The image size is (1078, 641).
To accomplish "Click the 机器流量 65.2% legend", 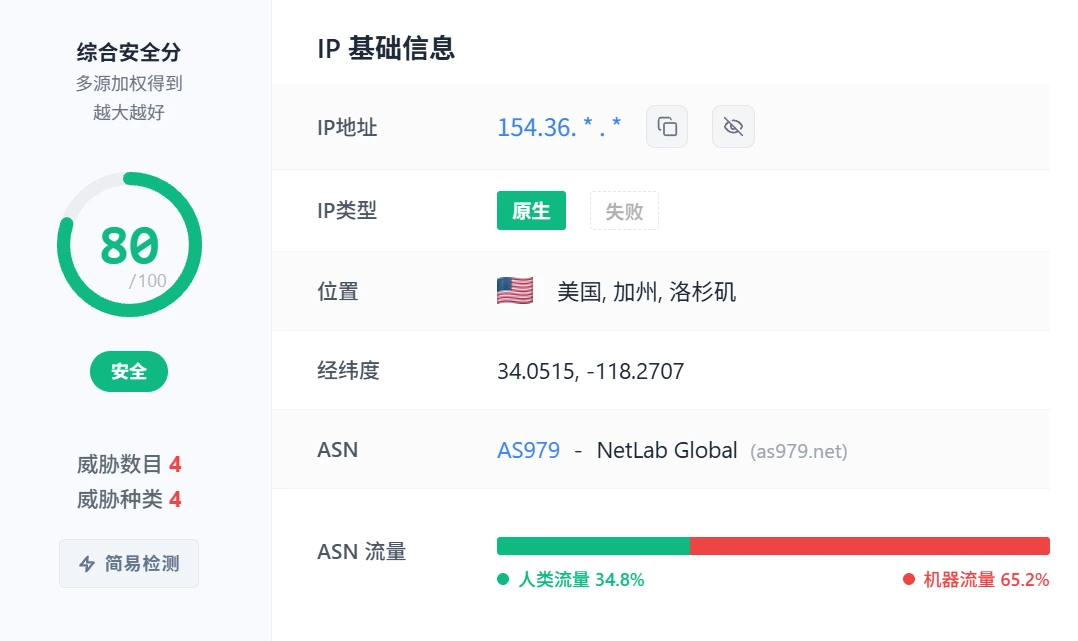I will [x=976, y=580].
